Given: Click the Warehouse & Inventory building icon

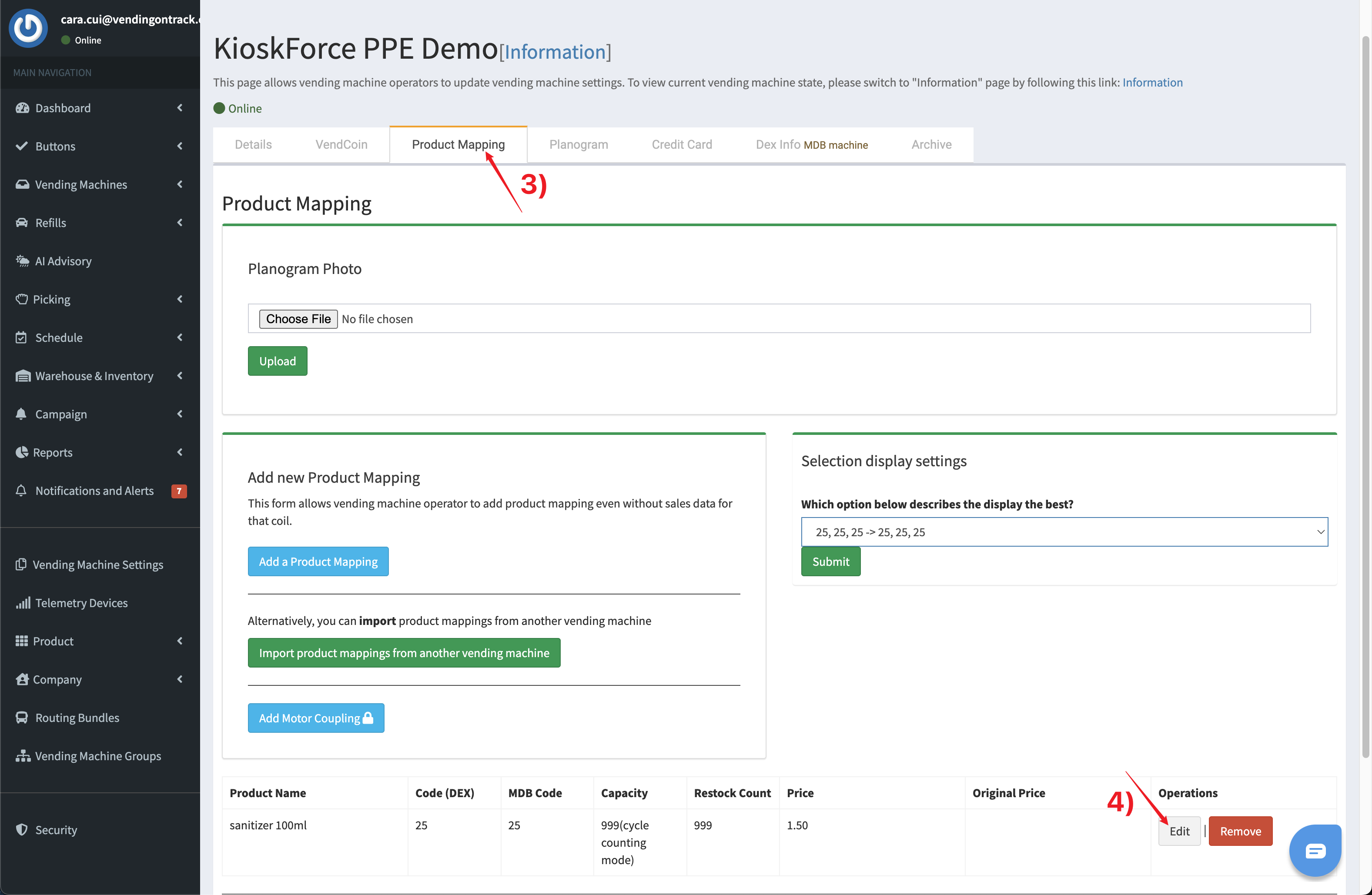Looking at the screenshot, I should [x=23, y=376].
